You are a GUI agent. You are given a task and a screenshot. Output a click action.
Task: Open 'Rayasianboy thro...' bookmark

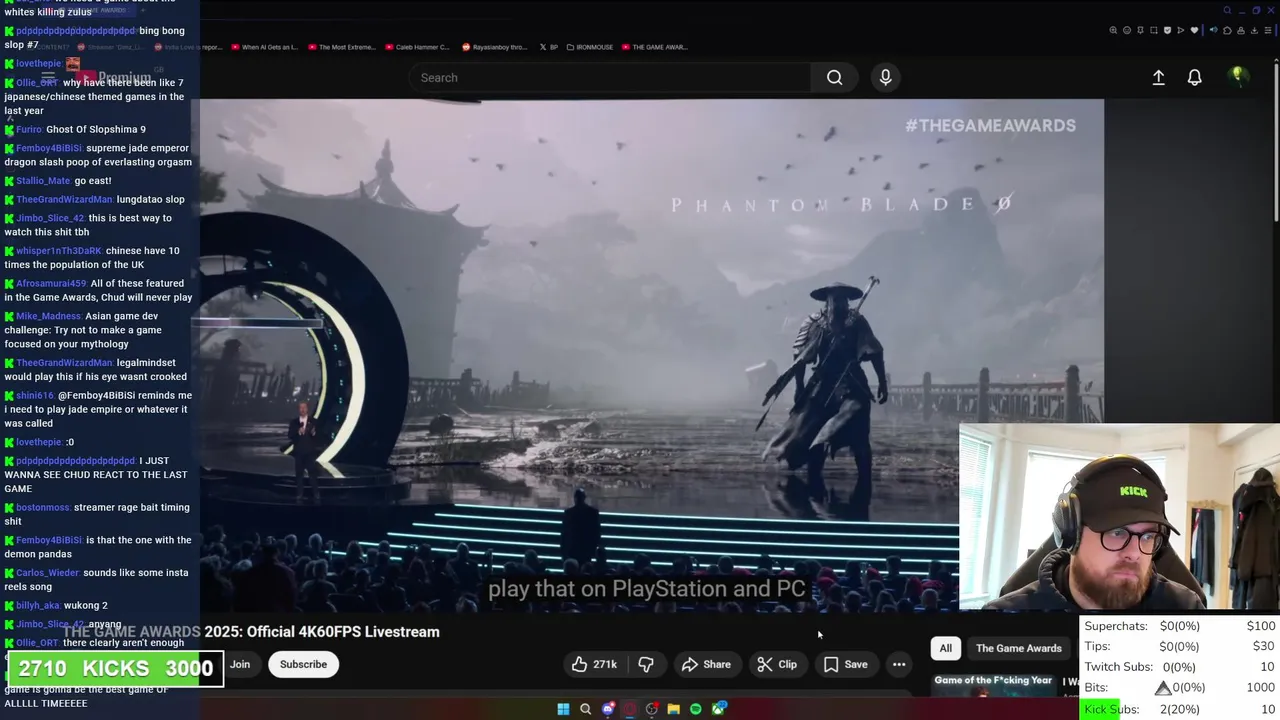click(495, 47)
